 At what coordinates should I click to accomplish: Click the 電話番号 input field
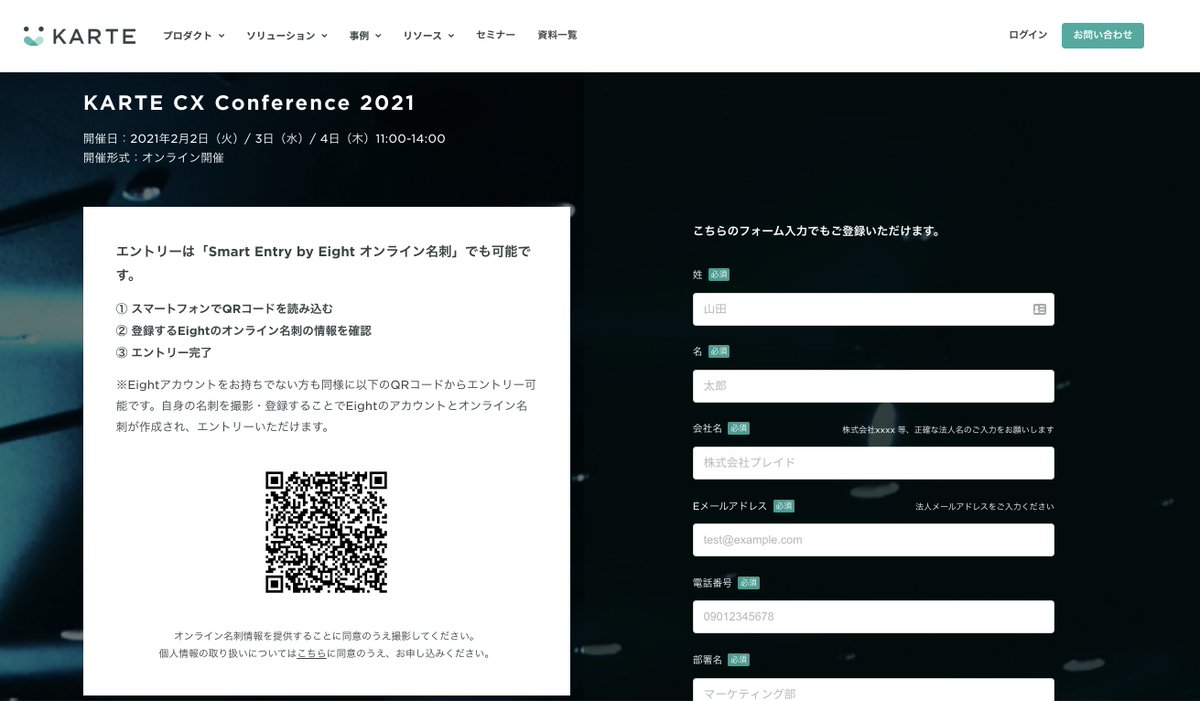tap(873, 617)
